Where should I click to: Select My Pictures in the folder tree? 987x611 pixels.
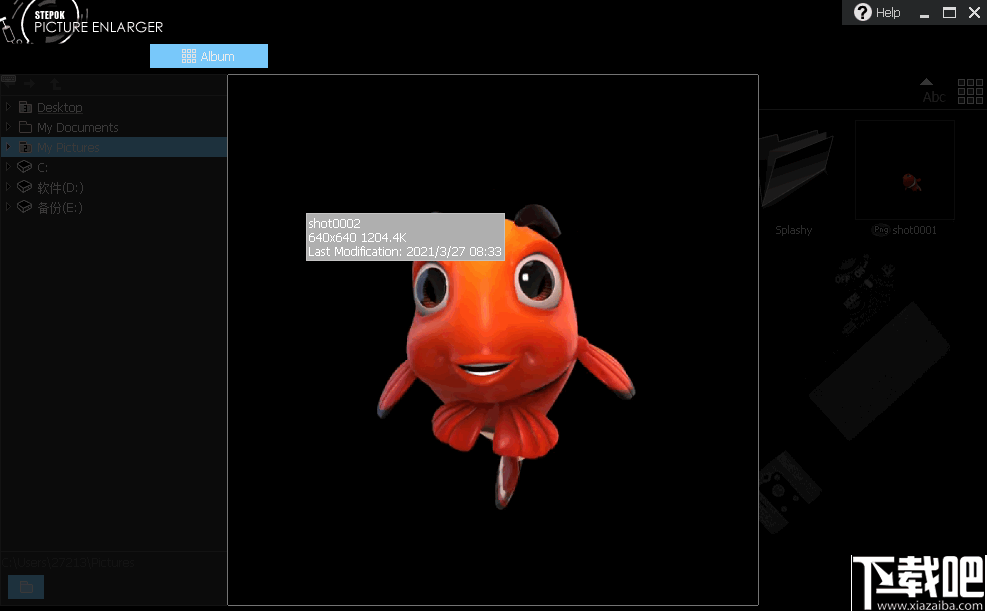coord(68,147)
